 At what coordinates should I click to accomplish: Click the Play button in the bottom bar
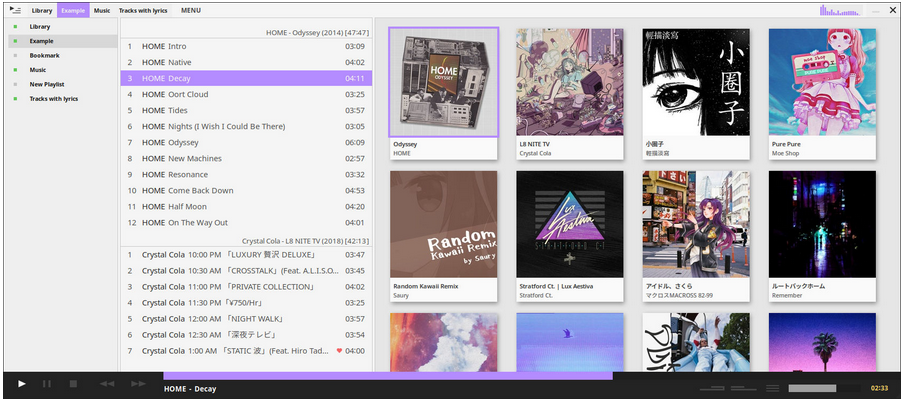pyautogui.click(x=21, y=383)
